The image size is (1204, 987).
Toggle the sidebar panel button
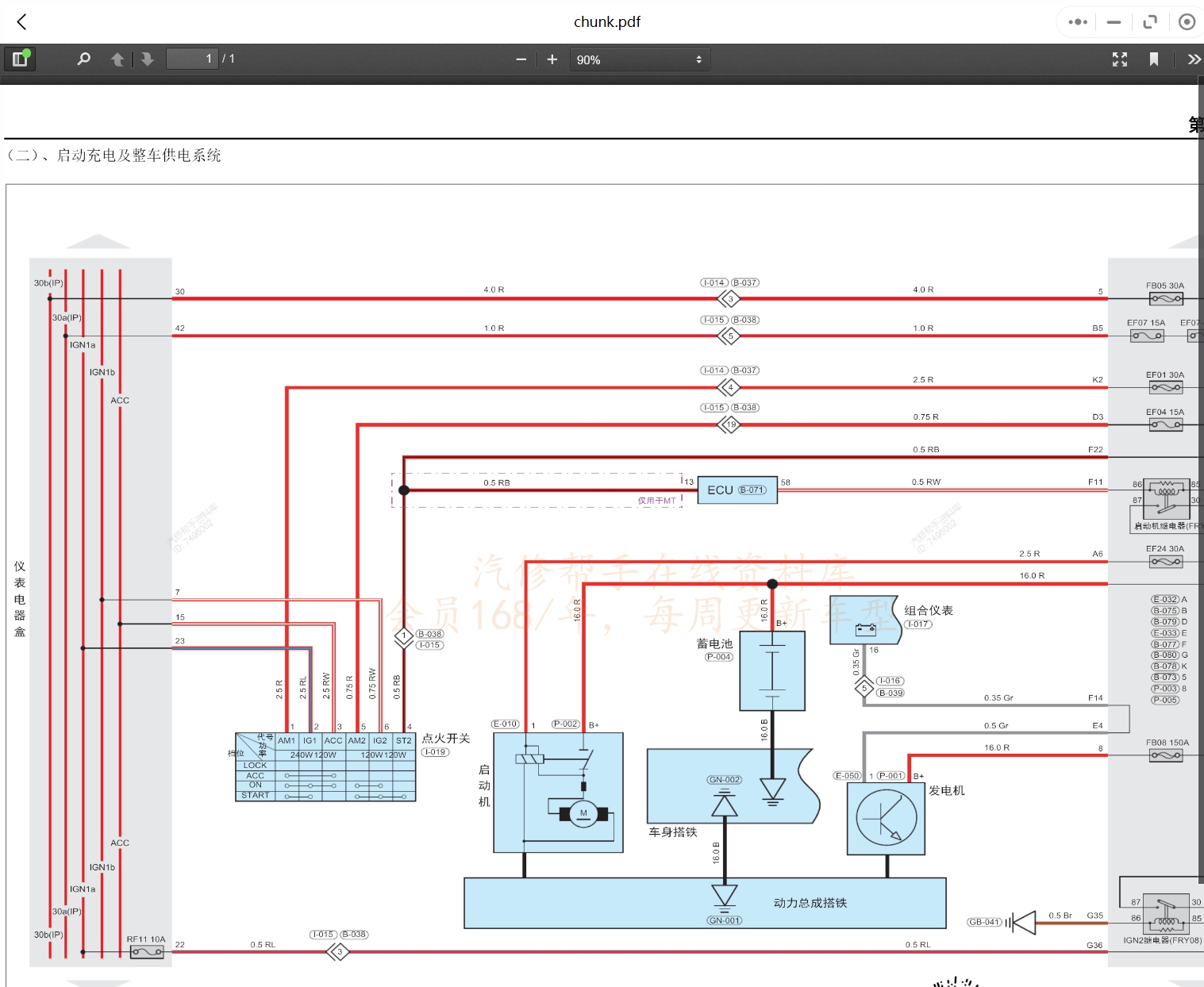(20, 60)
